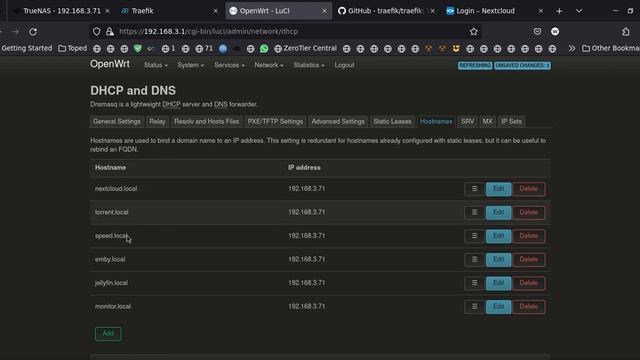Click the Hostname column header
Image resolution: width=640 pixels, height=360 pixels.
coord(110,168)
